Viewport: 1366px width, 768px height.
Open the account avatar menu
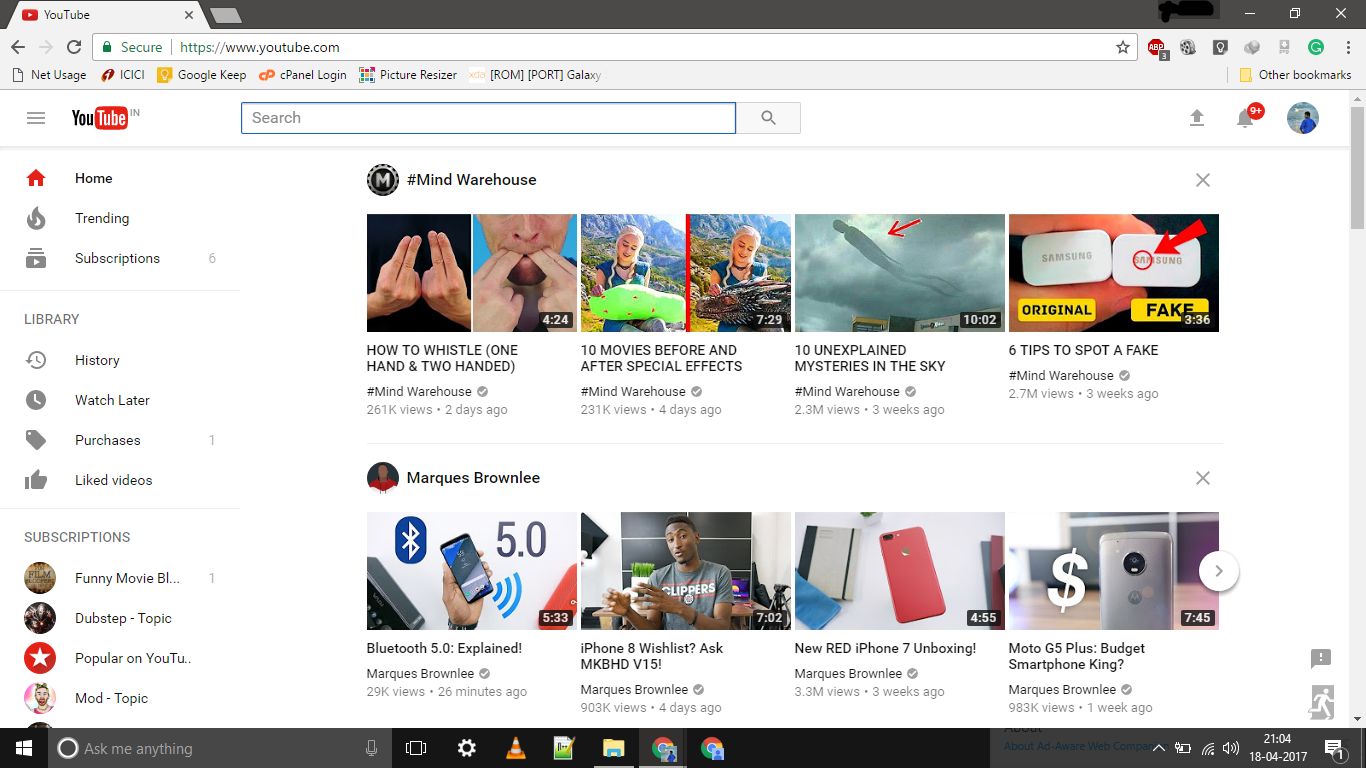[1303, 118]
